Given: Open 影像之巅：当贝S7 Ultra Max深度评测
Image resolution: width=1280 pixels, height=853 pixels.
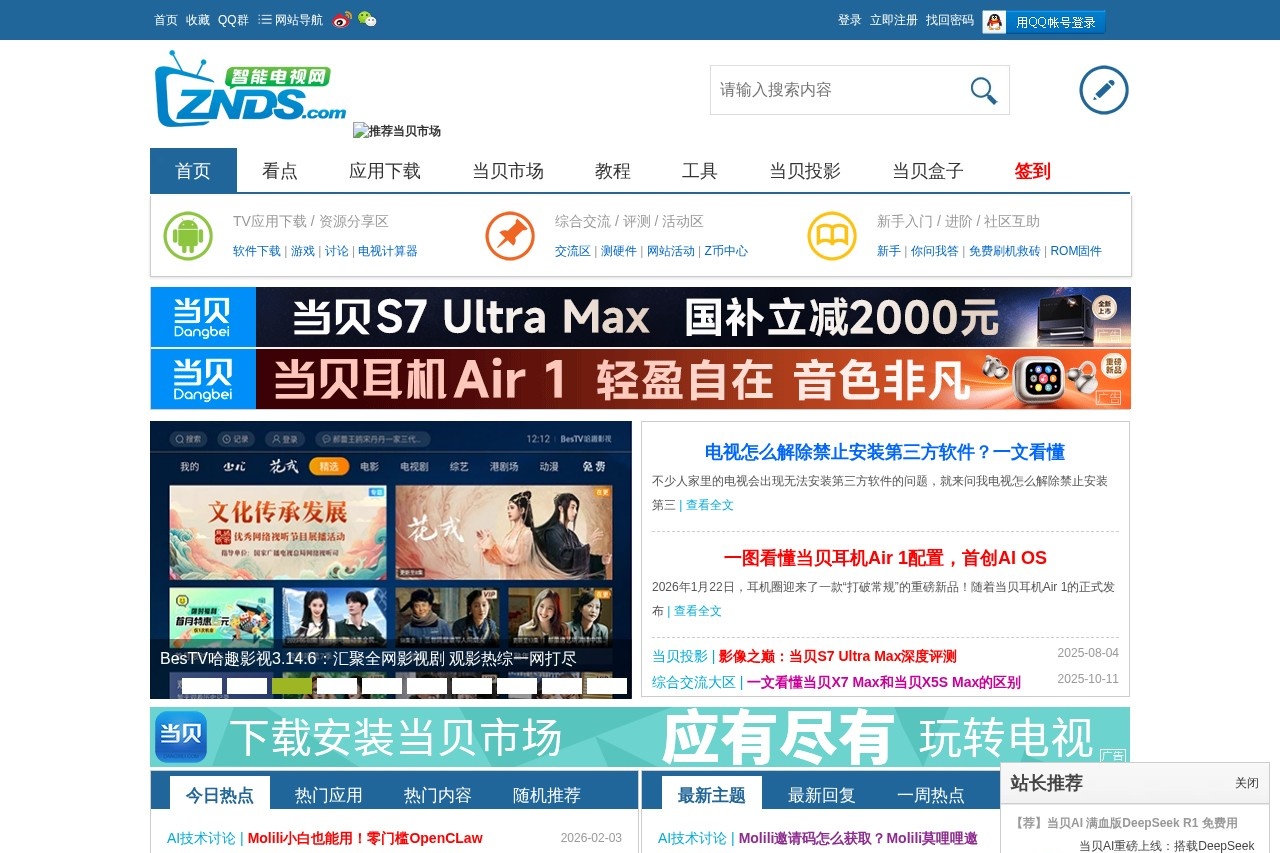Looking at the screenshot, I should tap(838, 657).
